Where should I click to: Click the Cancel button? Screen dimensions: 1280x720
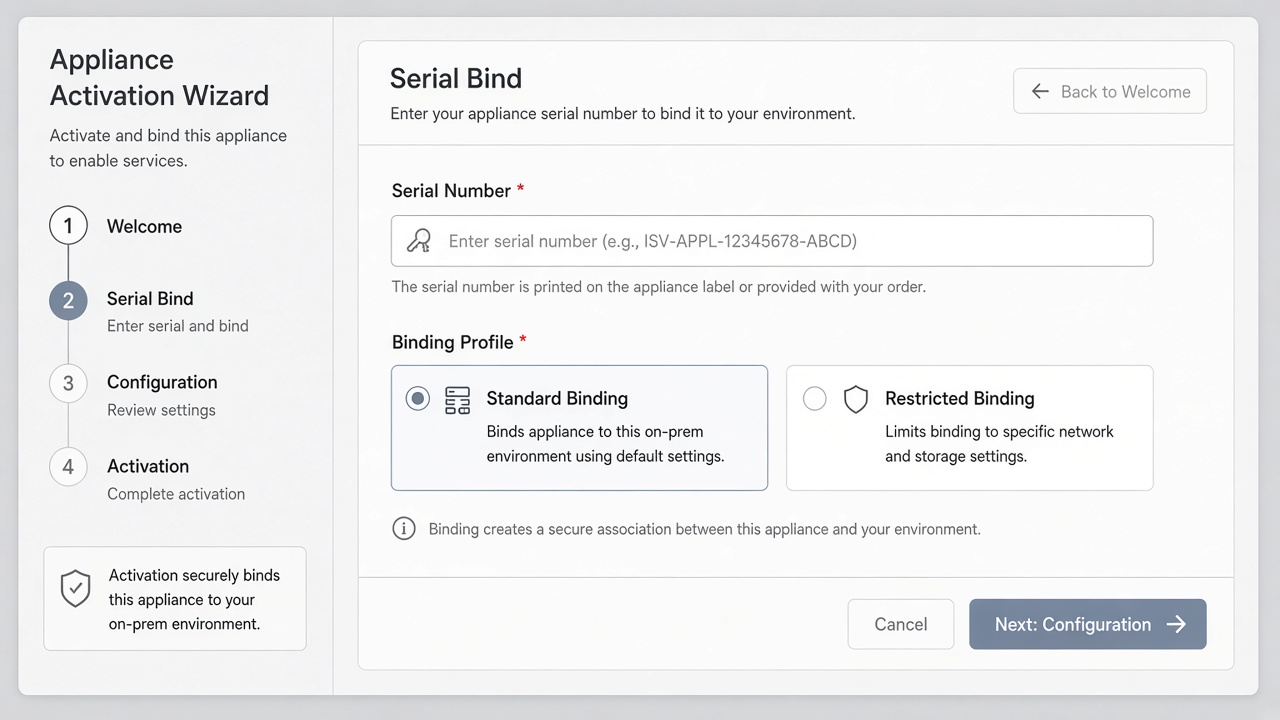[901, 624]
